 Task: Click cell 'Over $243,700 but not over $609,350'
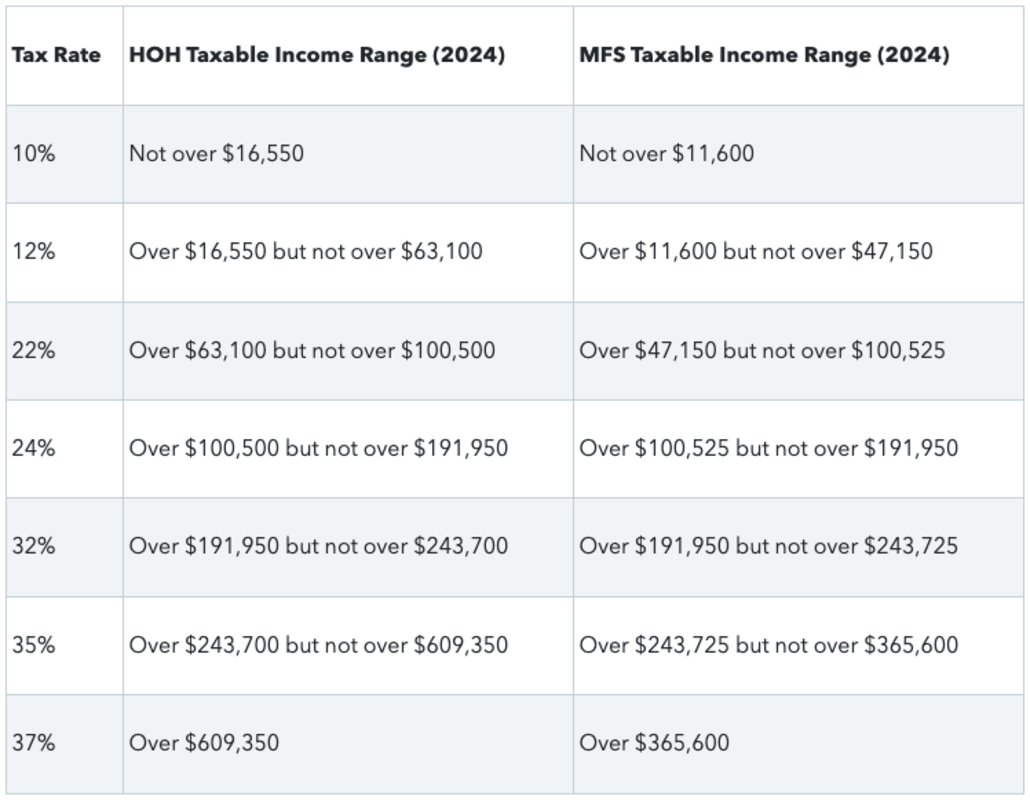[318, 645]
